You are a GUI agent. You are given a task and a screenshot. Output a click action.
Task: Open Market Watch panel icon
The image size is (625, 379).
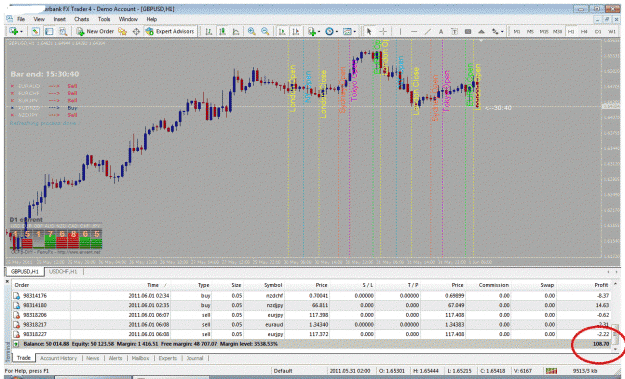click(x=35, y=31)
